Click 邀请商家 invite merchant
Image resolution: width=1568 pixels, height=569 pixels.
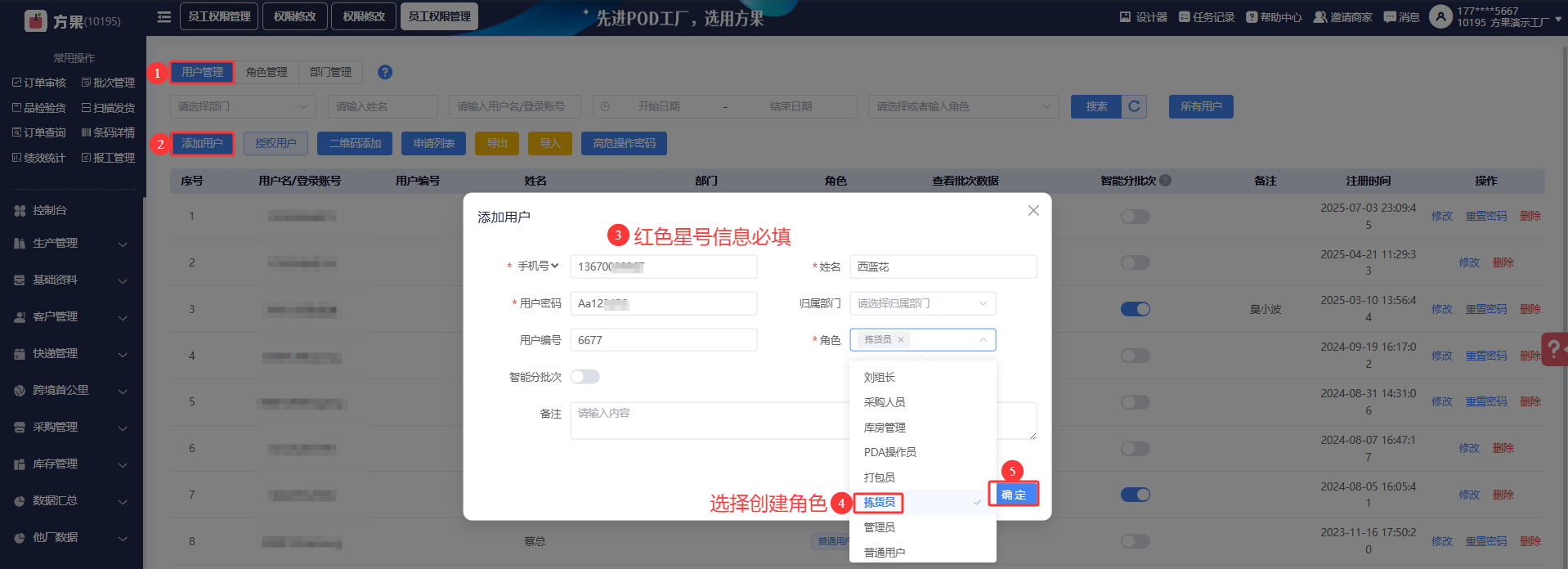coord(1342,16)
